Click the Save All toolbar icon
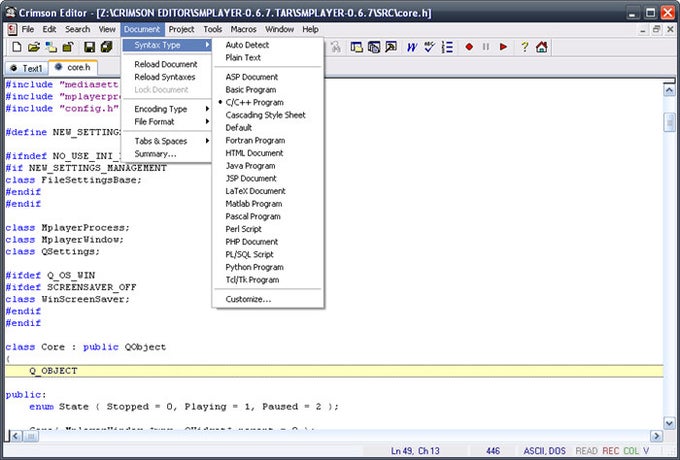 (x=107, y=47)
